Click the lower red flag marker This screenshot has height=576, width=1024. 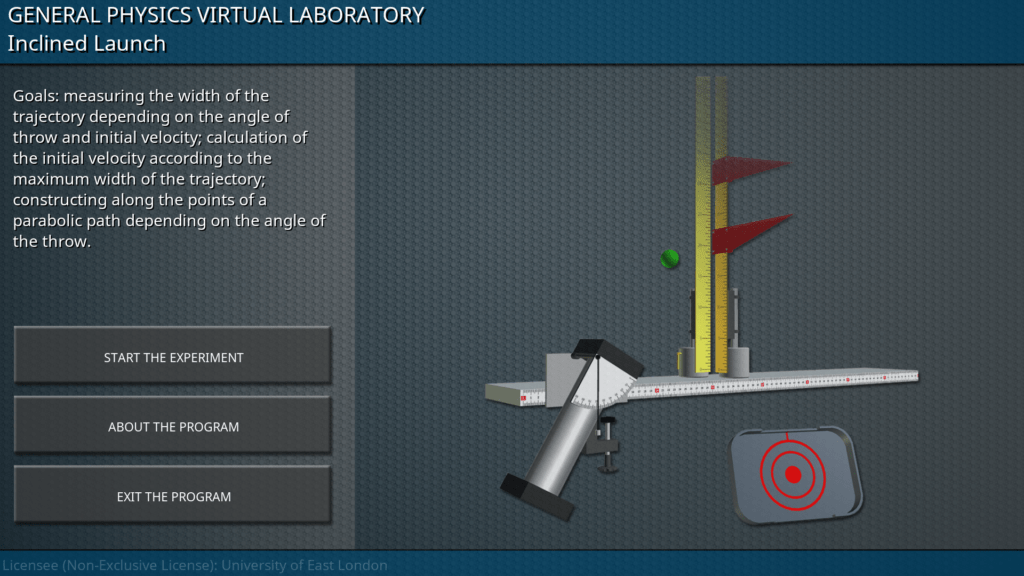pos(752,233)
